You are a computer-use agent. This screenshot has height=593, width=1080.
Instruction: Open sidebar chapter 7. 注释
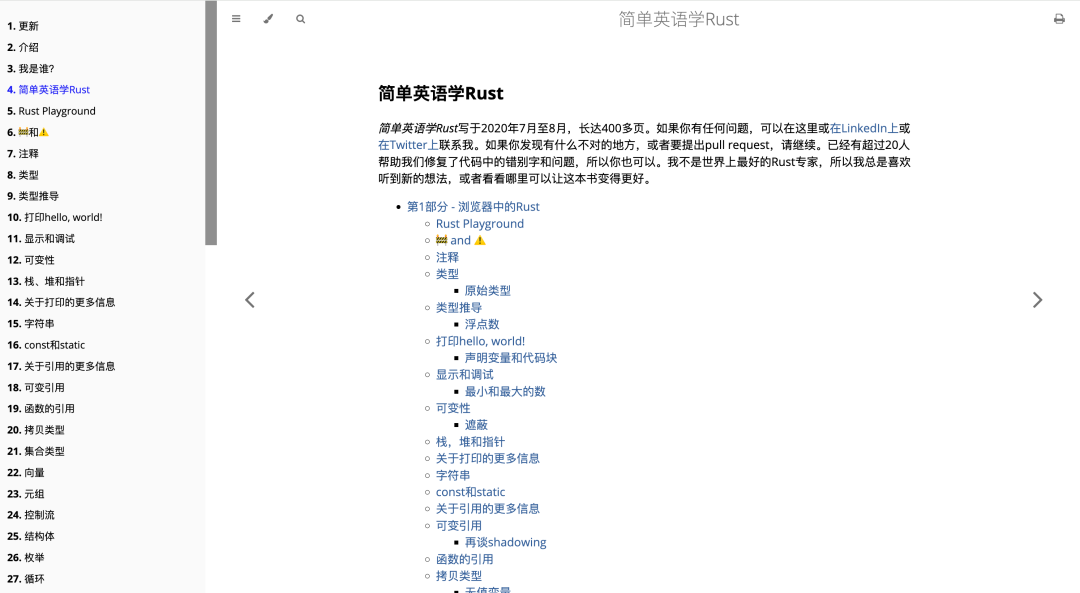click(23, 154)
